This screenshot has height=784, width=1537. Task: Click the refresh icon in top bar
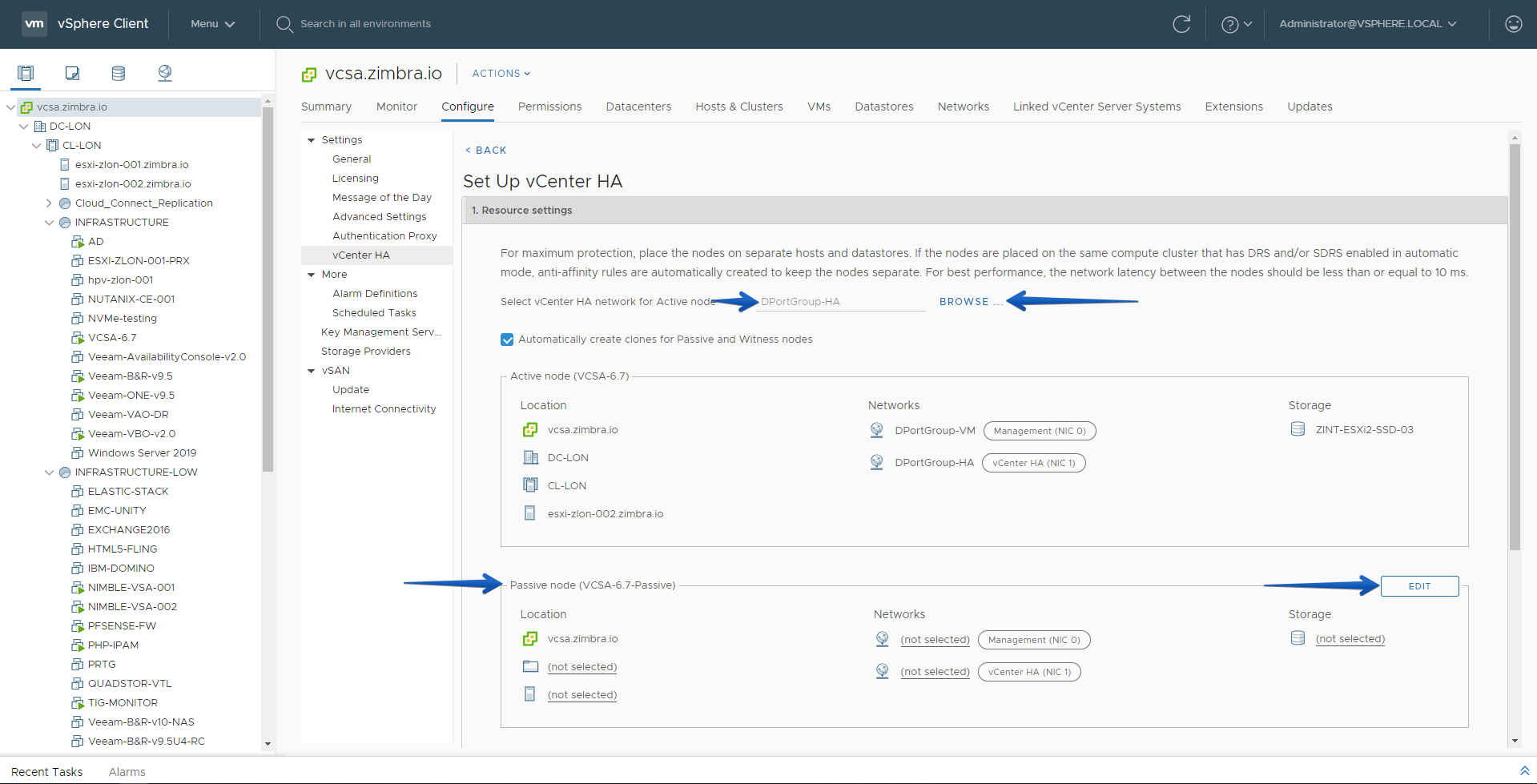click(1181, 24)
